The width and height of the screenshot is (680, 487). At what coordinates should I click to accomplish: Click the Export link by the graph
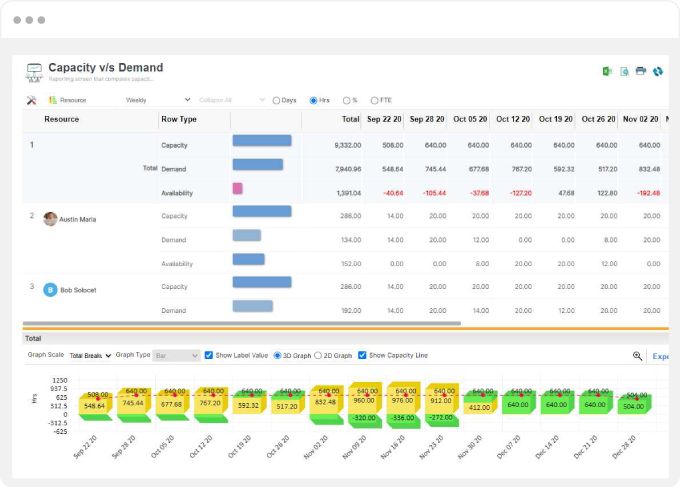(x=660, y=356)
